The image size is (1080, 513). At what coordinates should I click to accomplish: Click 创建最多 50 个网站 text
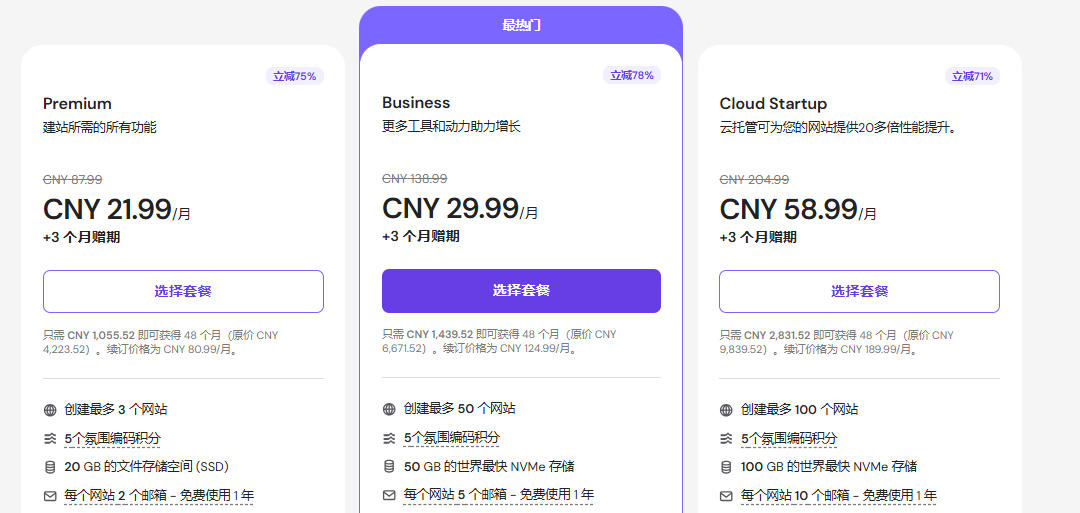click(459, 408)
